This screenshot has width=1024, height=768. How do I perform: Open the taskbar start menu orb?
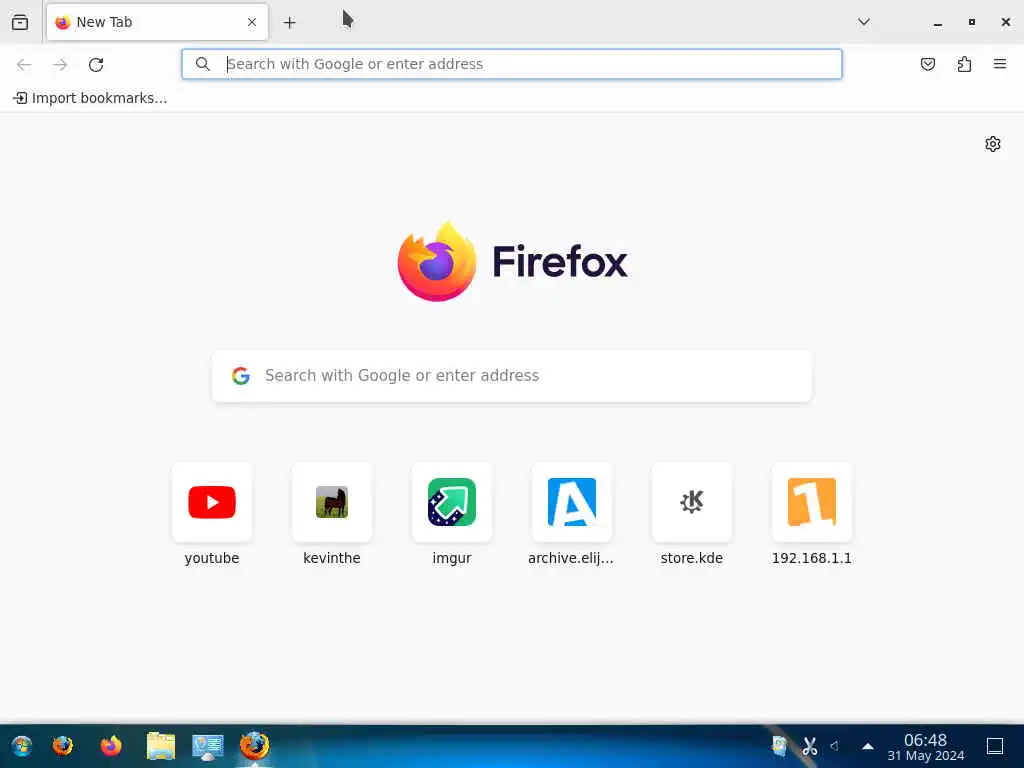(x=22, y=746)
